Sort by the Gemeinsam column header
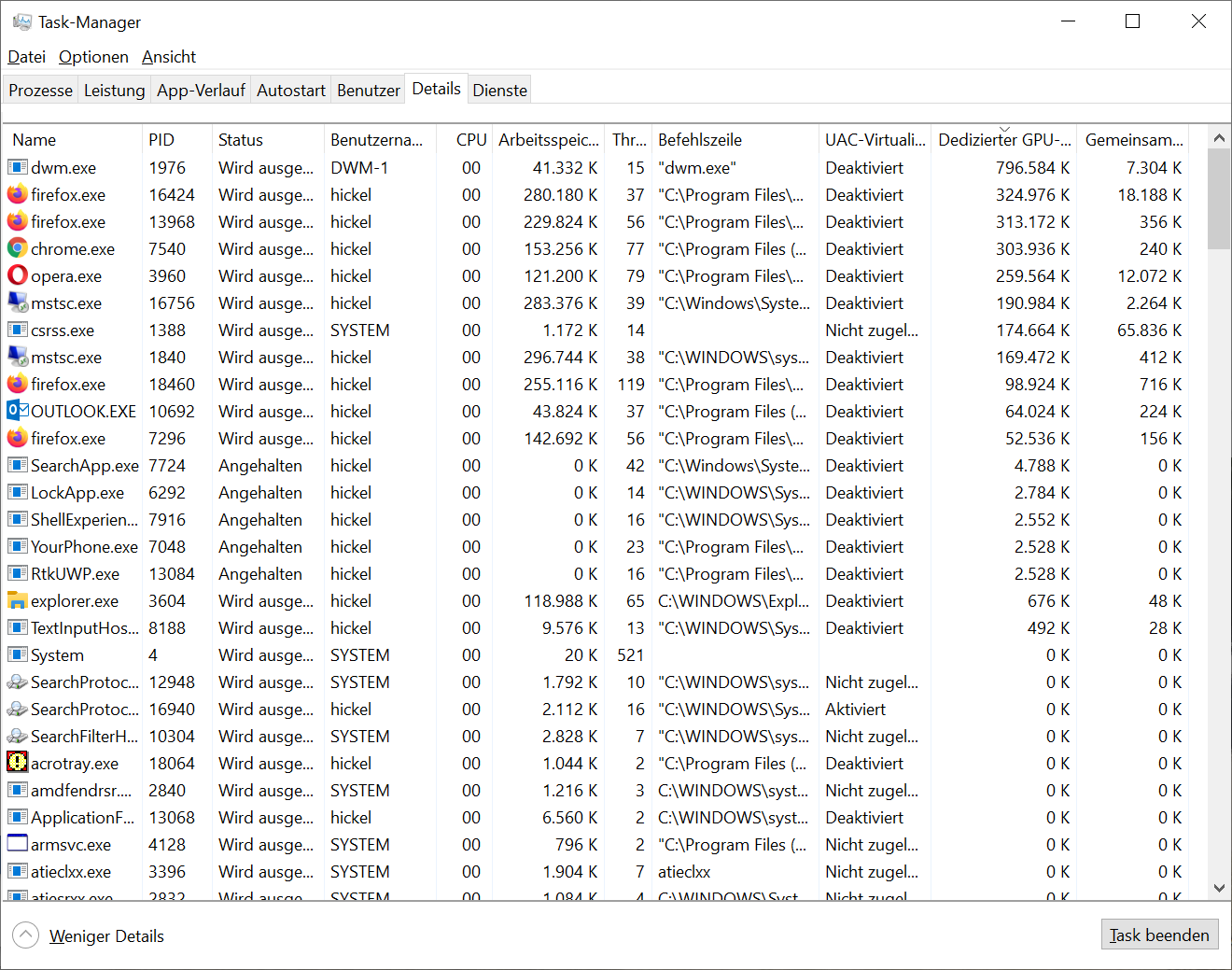This screenshot has width=1232, height=970. 1133,140
